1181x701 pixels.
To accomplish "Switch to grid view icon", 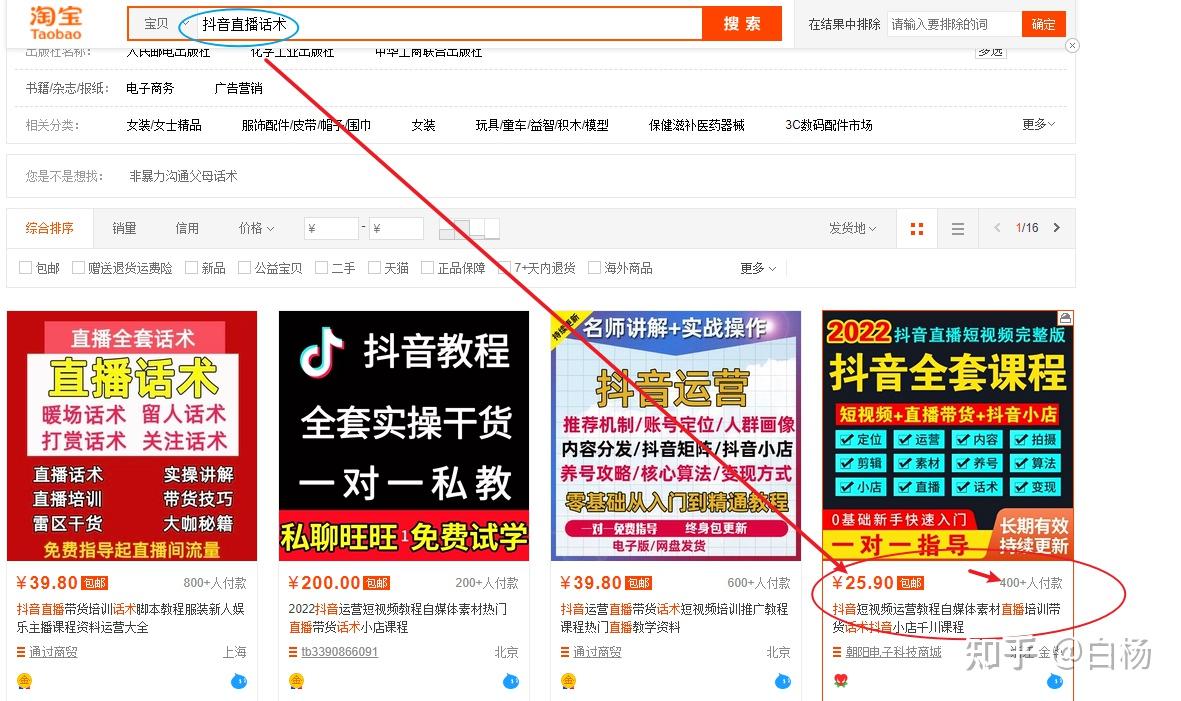I will [x=917, y=229].
